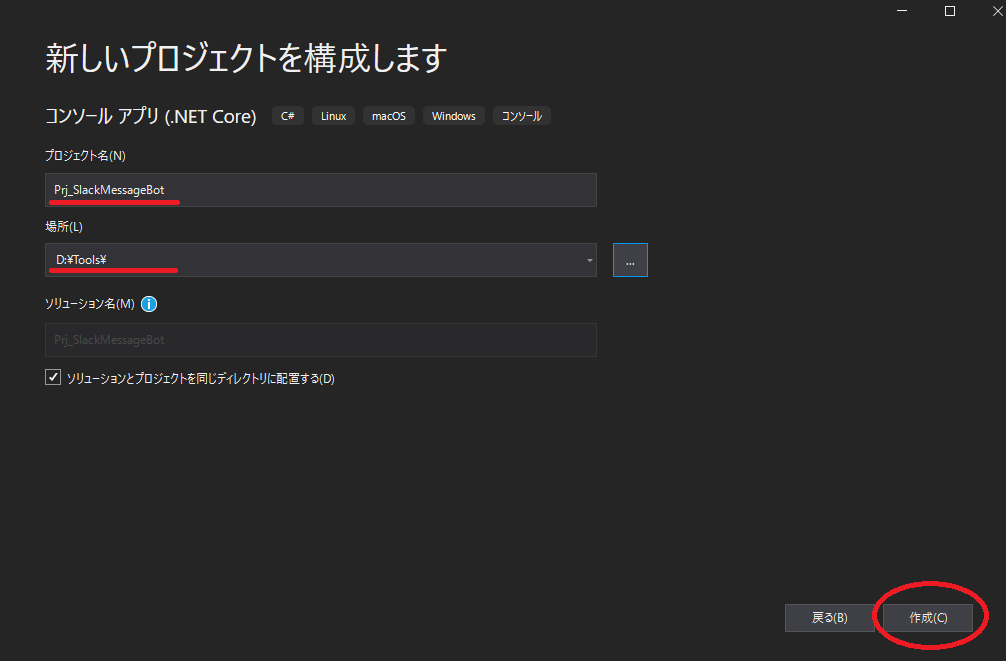Close the dialog window
The image size is (1006, 661).
pyautogui.click(x=998, y=11)
